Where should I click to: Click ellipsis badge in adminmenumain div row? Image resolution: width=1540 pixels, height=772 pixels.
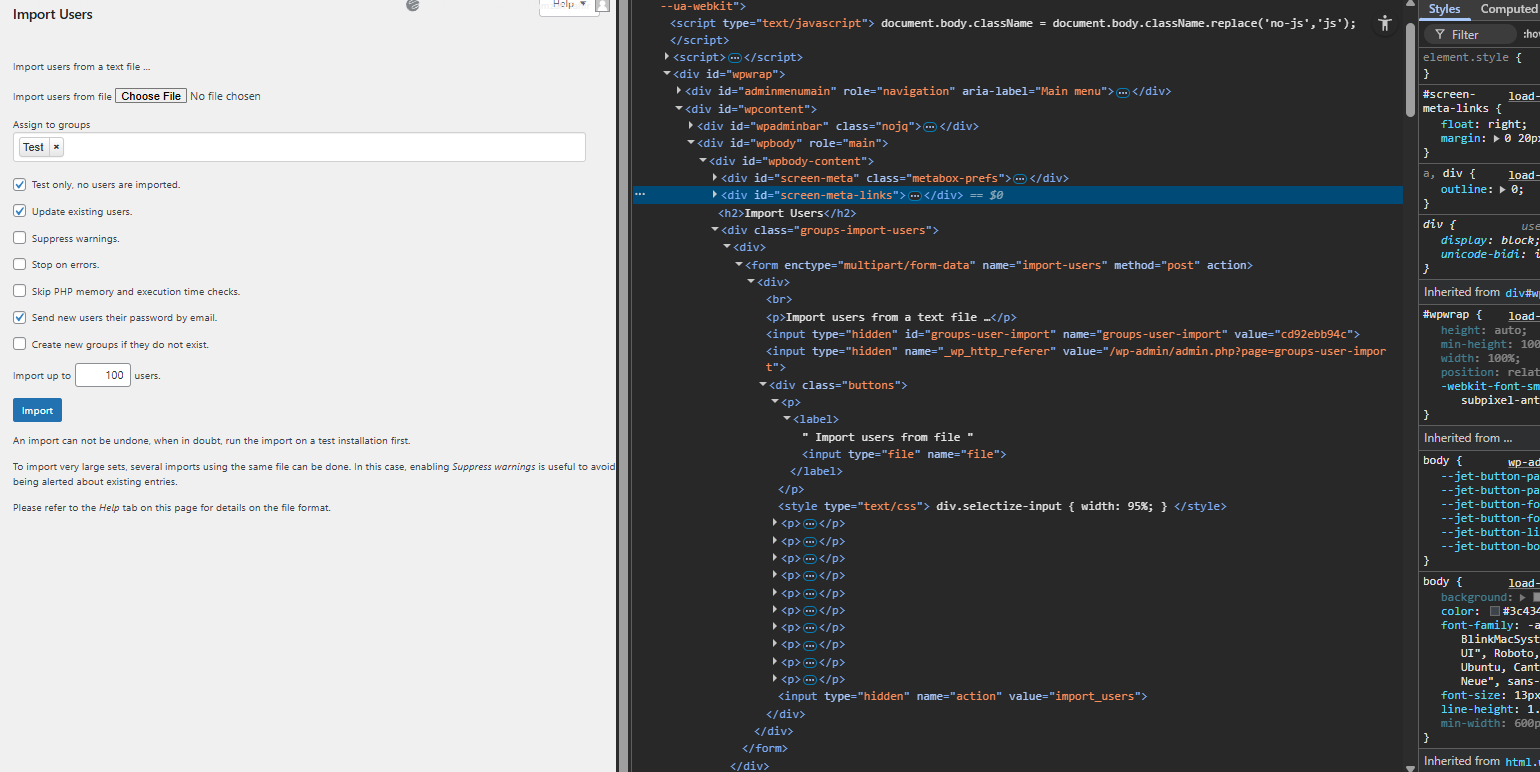[x=1123, y=92]
